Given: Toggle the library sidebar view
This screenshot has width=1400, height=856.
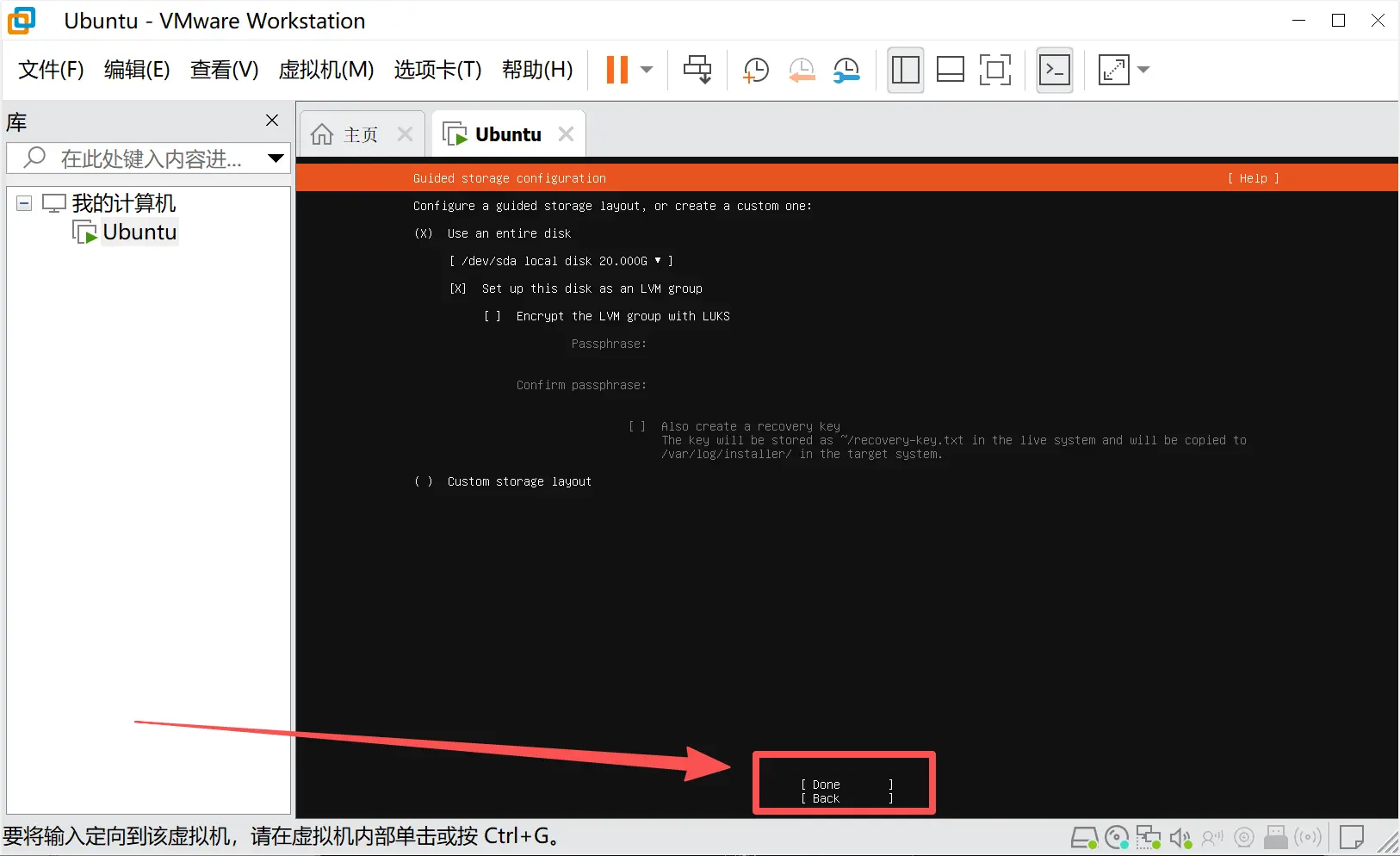Looking at the screenshot, I should tap(906, 70).
